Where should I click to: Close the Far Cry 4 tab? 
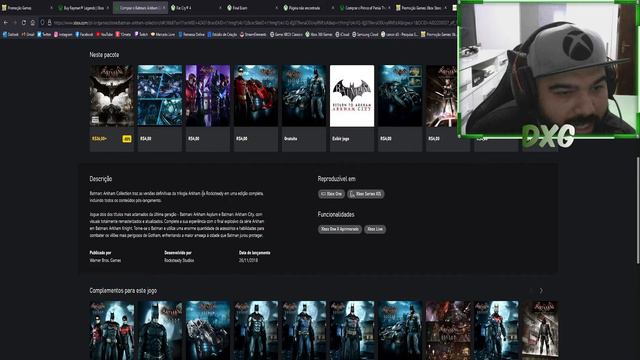tap(220, 8)
